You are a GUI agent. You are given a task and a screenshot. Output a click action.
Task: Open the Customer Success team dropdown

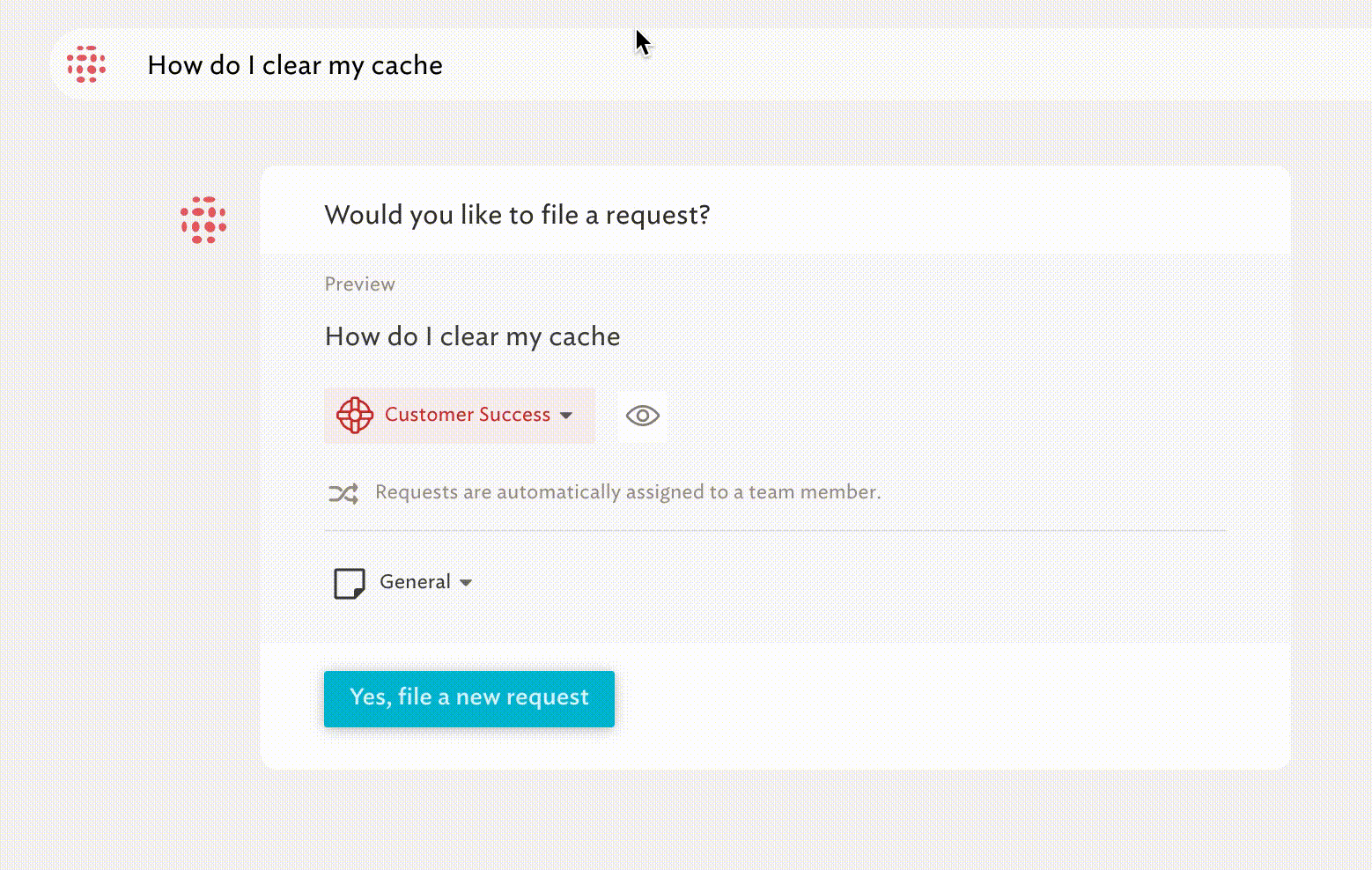(x=460, y=415)
